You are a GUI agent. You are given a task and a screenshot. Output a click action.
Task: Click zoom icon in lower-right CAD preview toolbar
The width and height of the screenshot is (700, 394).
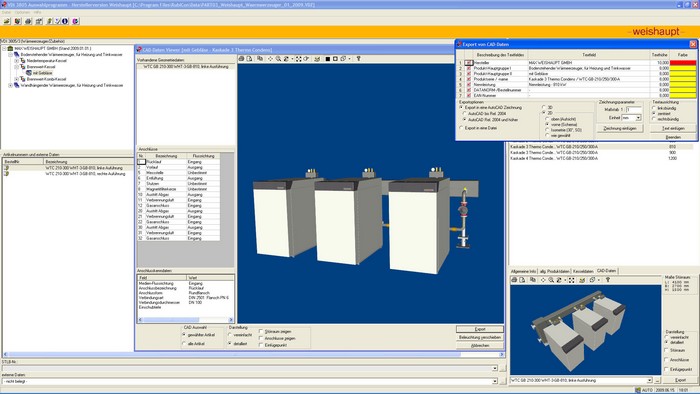coord(551,280)
